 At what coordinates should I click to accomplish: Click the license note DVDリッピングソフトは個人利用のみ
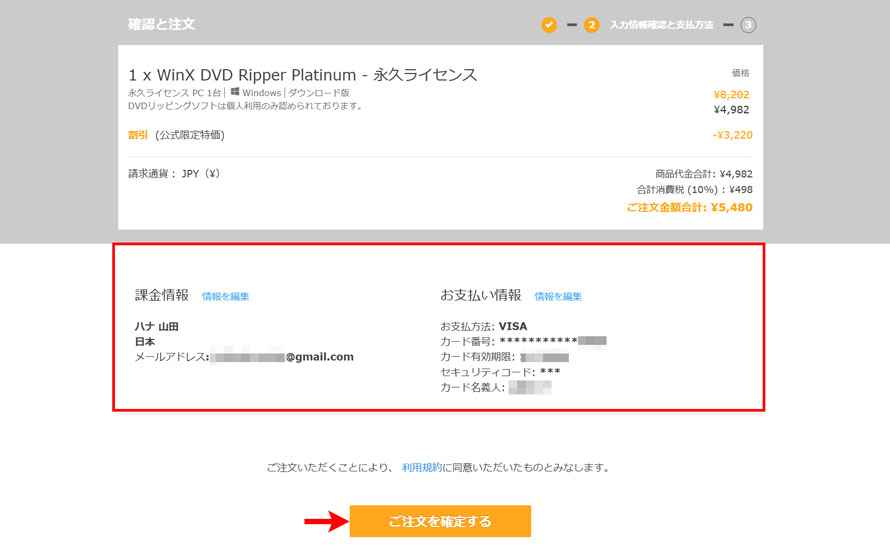(245, 106)
